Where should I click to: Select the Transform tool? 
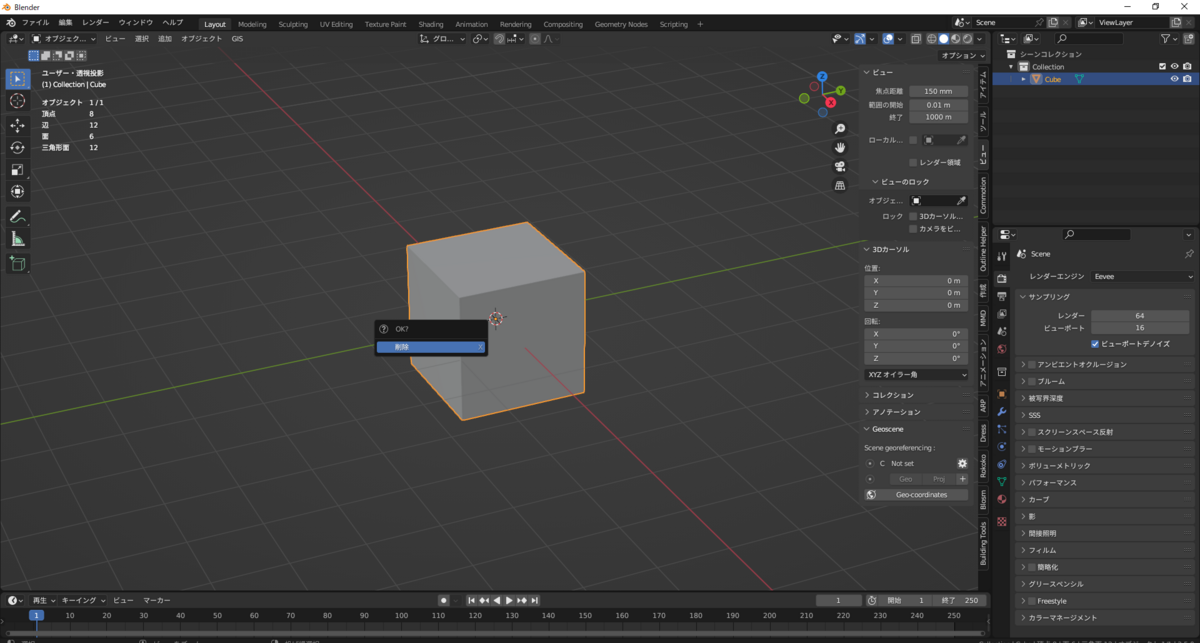click(x=17, y=192)
